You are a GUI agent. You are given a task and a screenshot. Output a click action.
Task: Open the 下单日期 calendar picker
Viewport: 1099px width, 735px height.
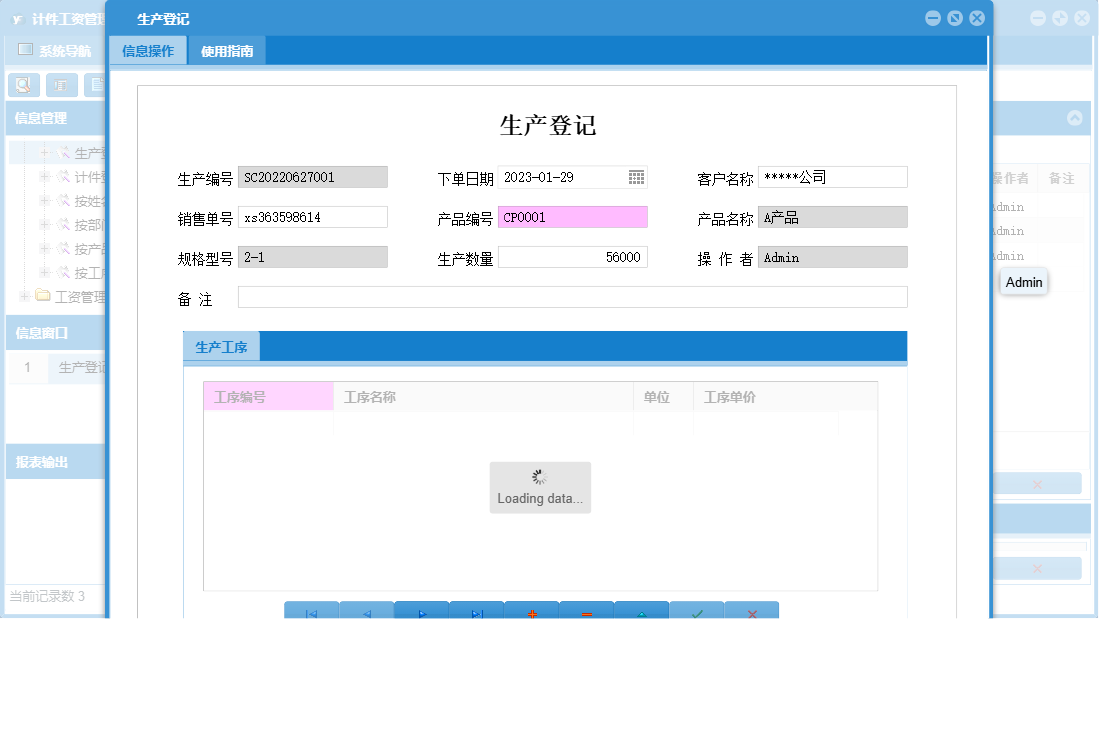pos(637,177)
